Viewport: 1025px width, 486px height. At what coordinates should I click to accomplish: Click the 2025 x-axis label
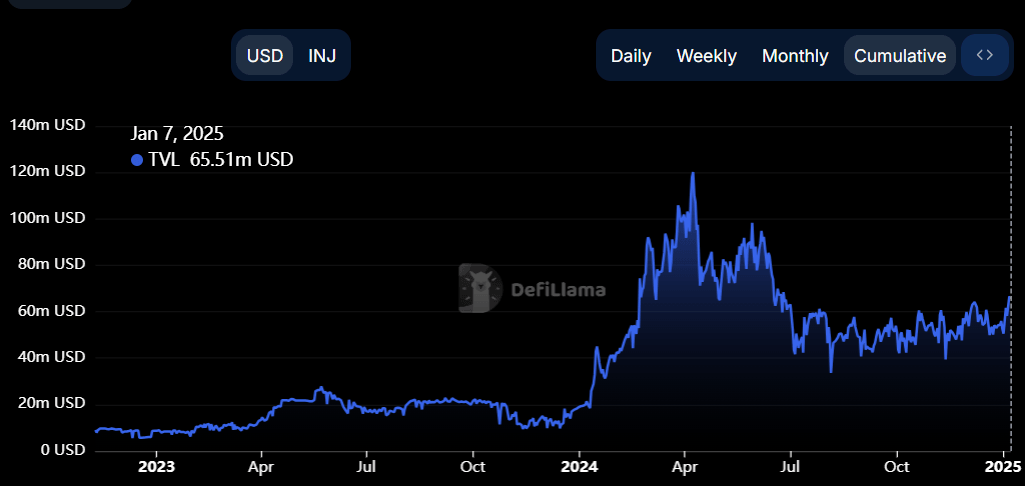(1003, 468)
